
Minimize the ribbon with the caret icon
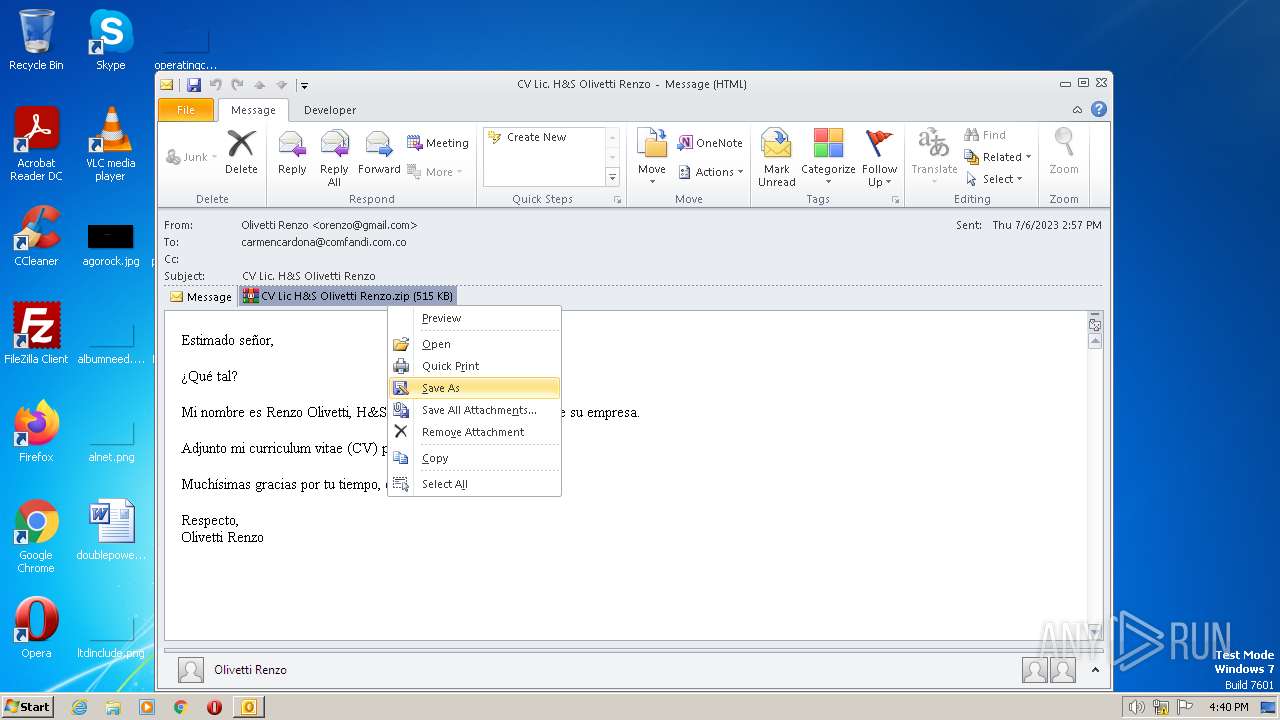[x=1077, y=110]
